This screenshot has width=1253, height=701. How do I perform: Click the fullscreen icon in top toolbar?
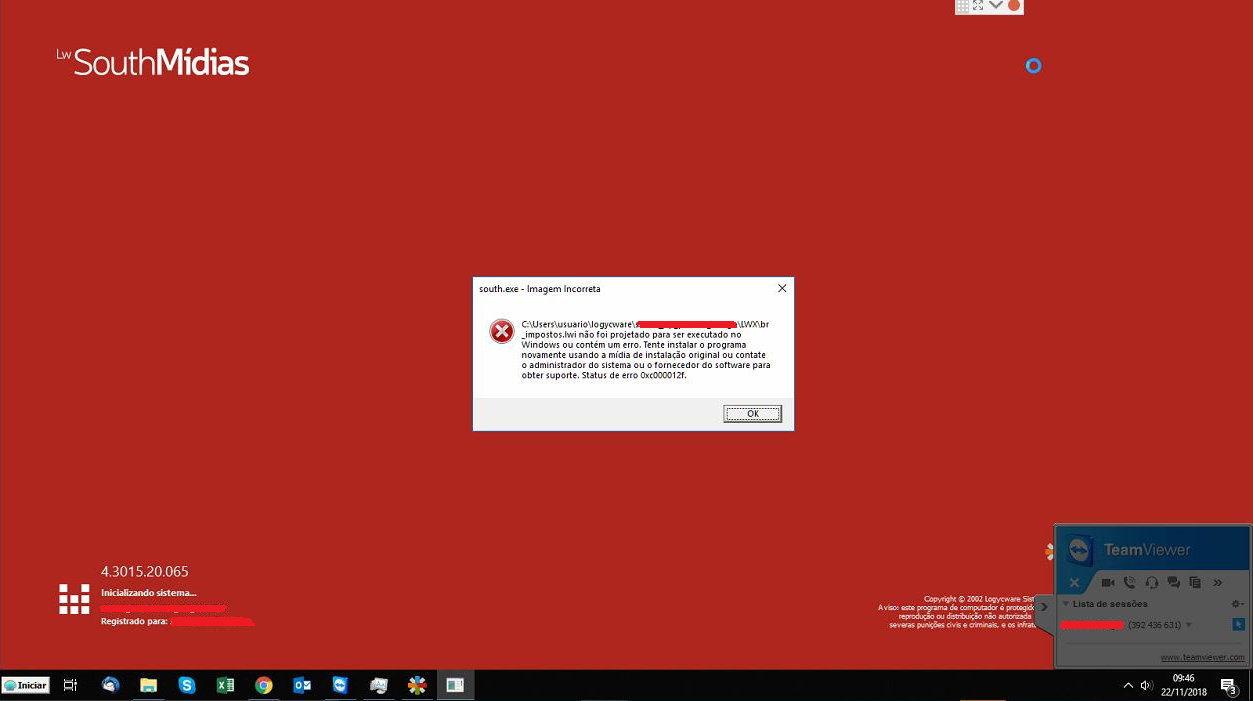978,6
